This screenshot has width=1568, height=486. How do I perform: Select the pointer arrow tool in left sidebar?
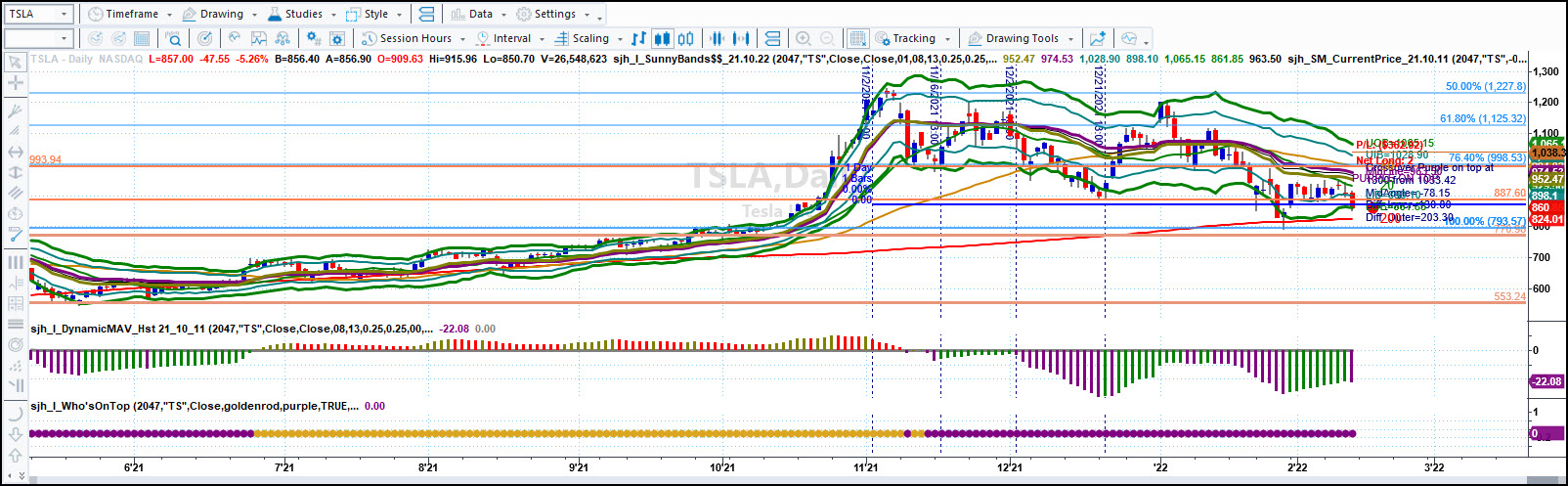15,63
